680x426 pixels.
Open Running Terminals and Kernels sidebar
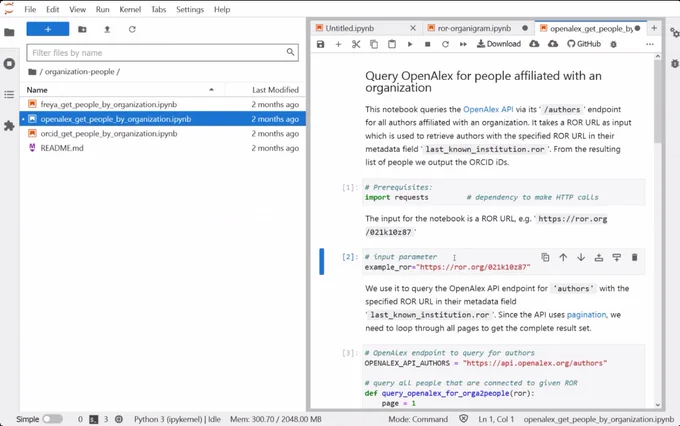pos(9,64)
